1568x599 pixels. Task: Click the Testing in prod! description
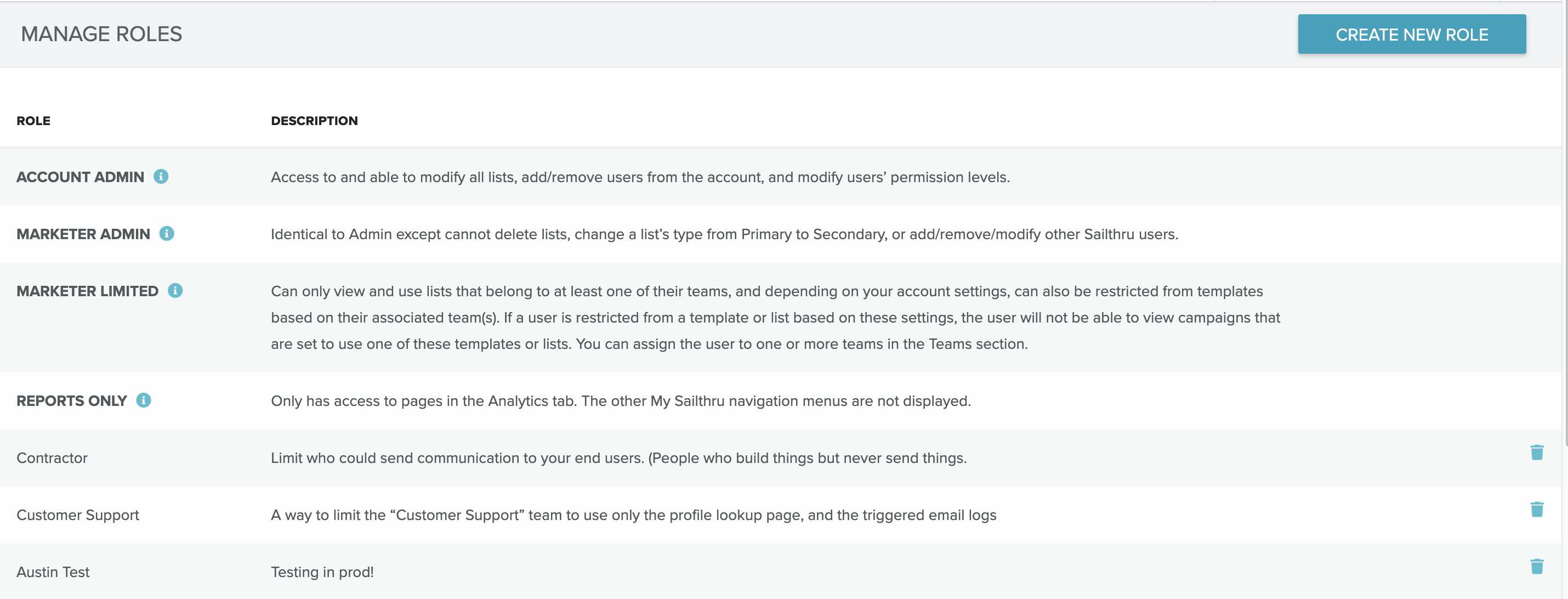click(322, 572)
